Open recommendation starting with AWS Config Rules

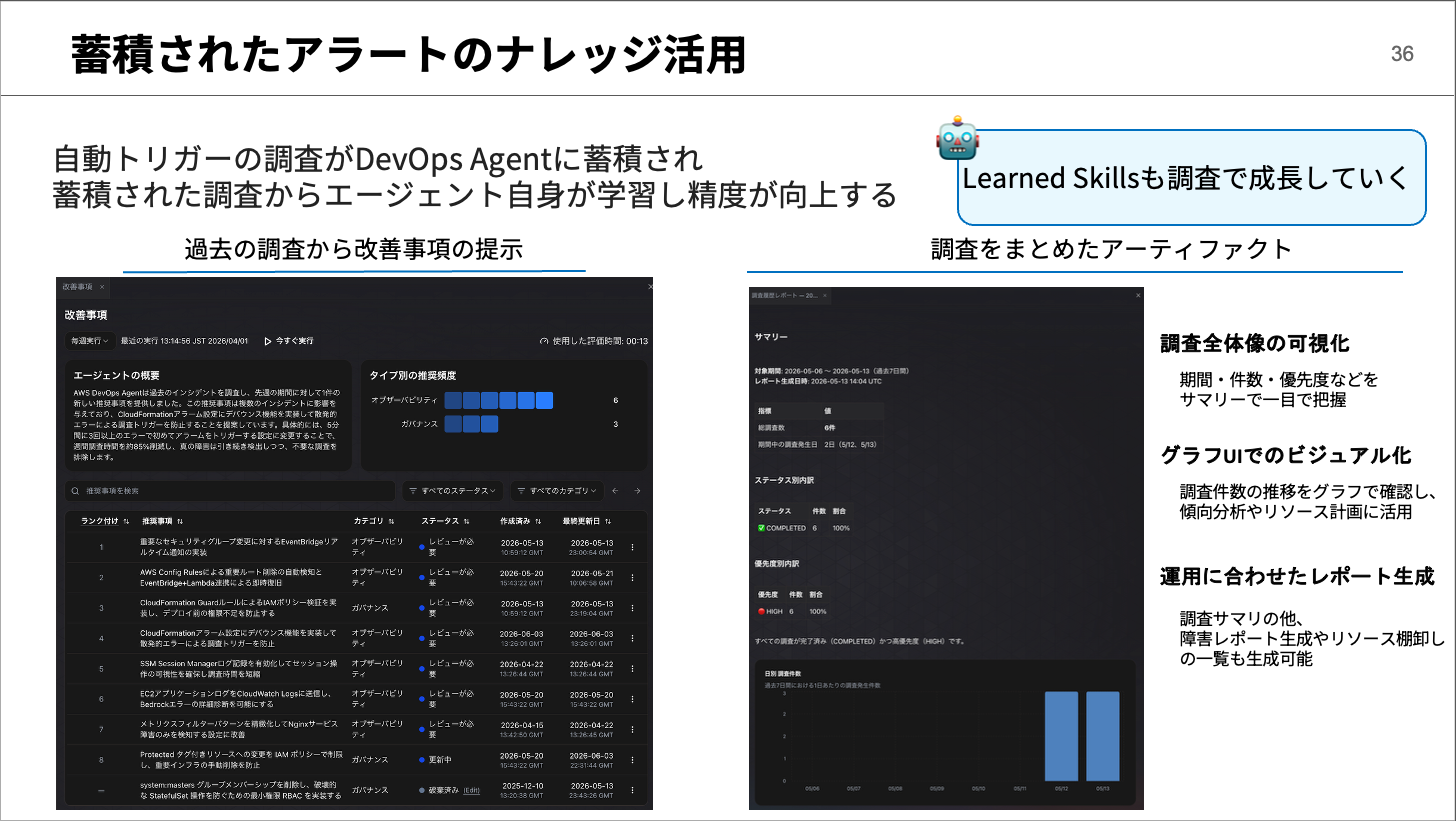click(231, 577)
